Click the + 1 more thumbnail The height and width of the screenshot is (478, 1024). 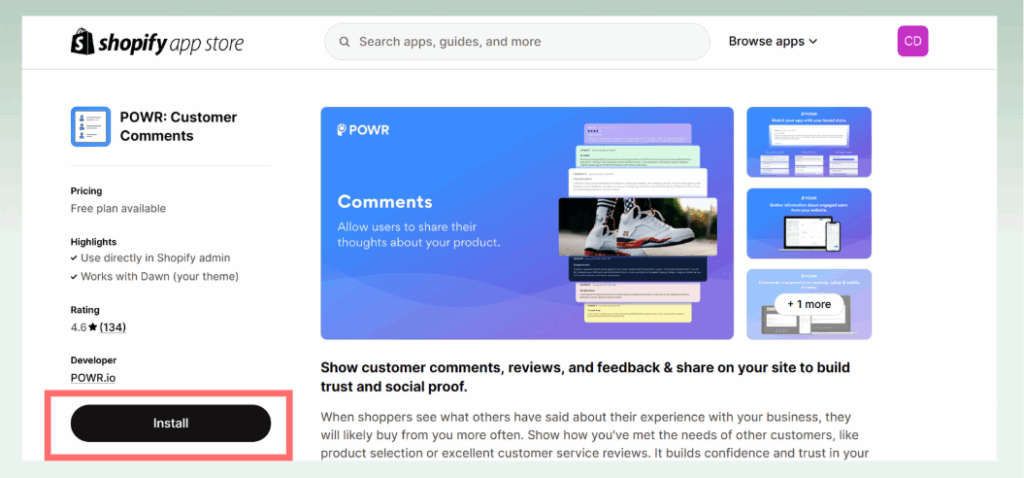(809, 304)
